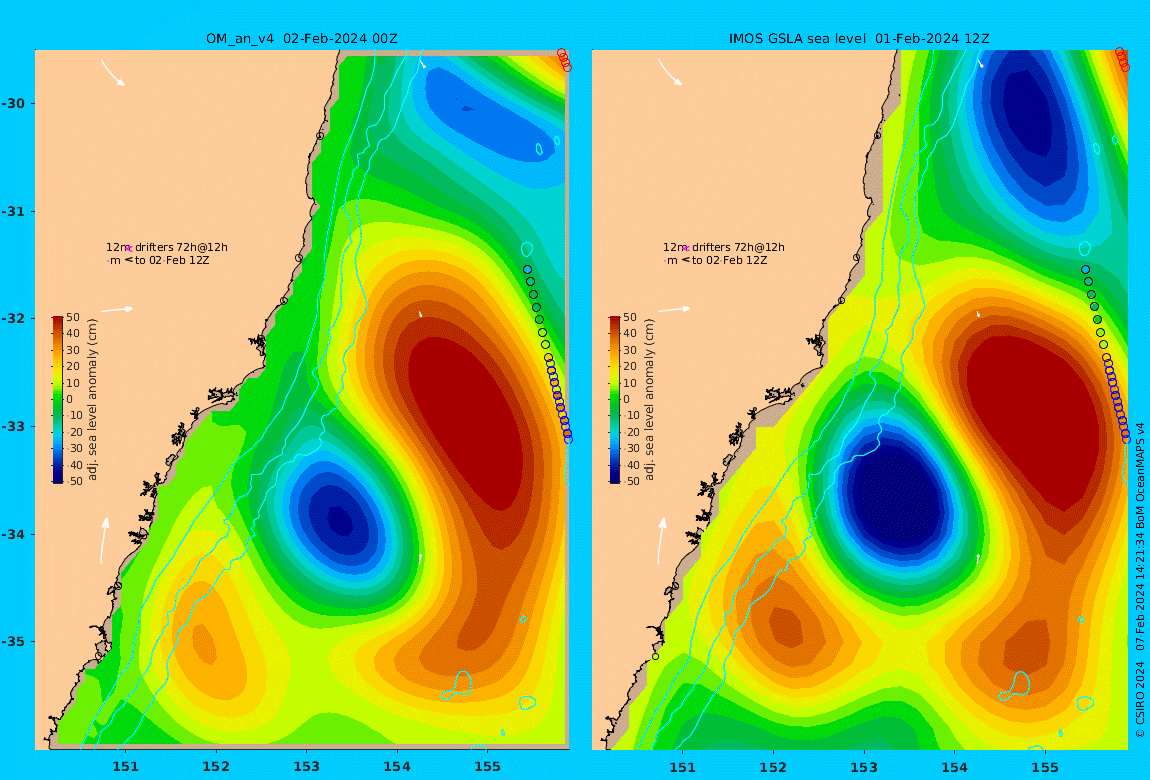This screenshot has width=1150, height=780.
Task: Click the white arrow near -32 in left map
Action: (x=117, y=309)
